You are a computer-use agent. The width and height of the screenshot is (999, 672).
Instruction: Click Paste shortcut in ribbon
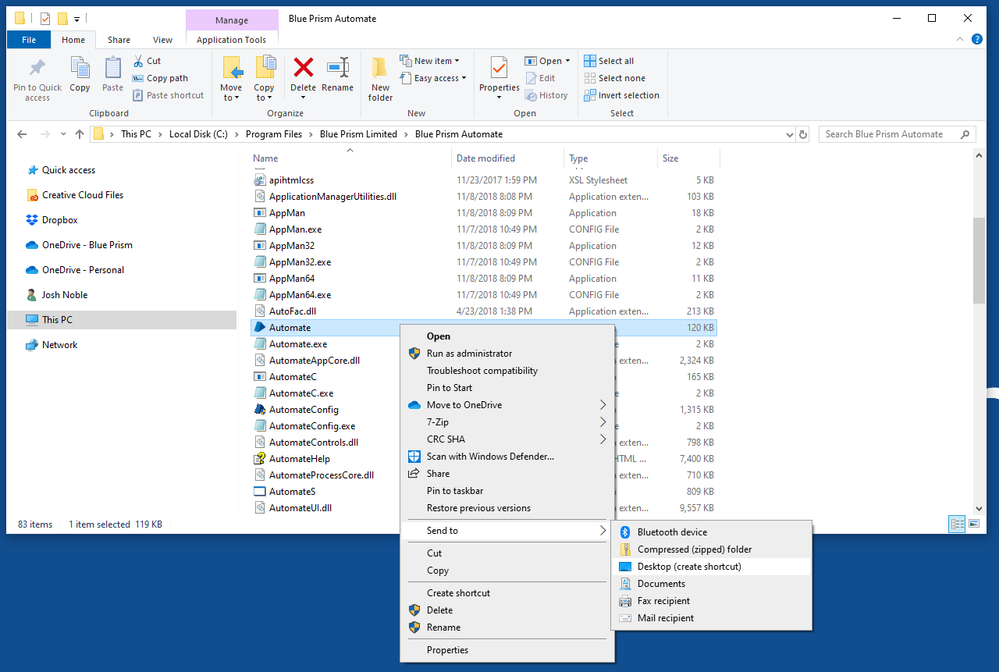[x=168, y=96]
